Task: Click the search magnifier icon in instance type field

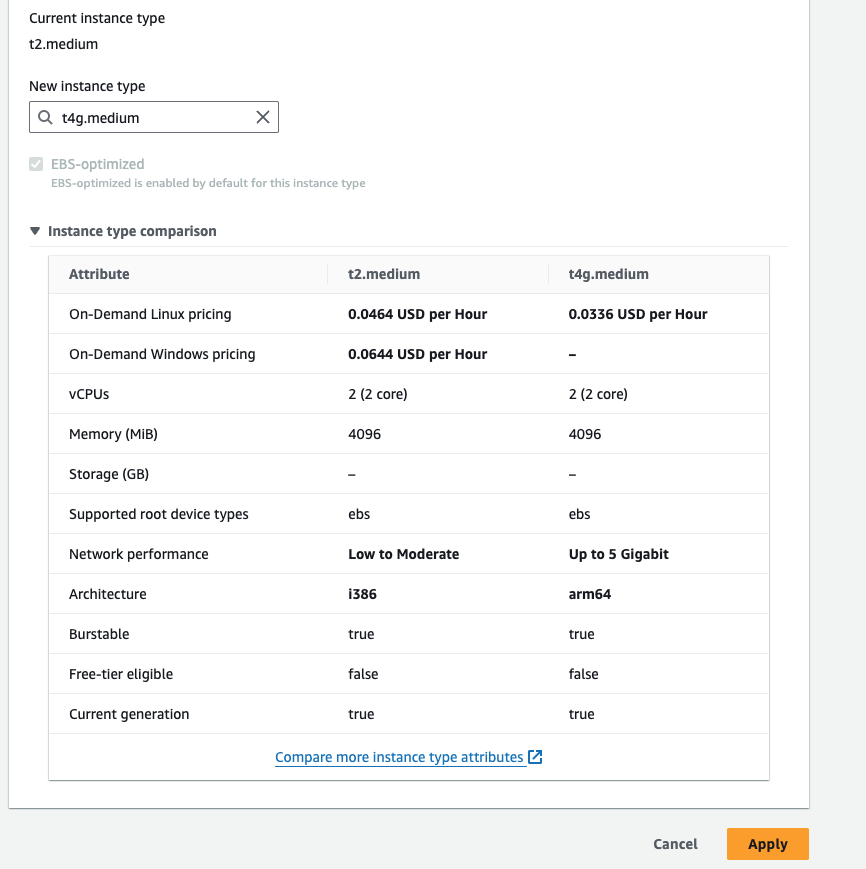Action: (x=45, y=117)
